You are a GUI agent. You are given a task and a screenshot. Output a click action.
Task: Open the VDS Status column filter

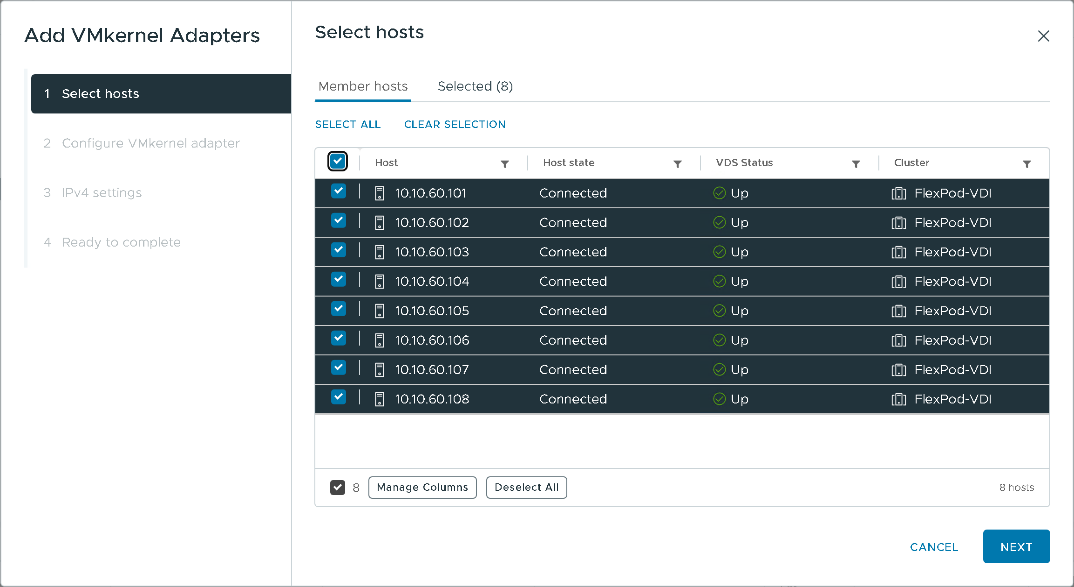pyautogui.click(x=856, y=164)
